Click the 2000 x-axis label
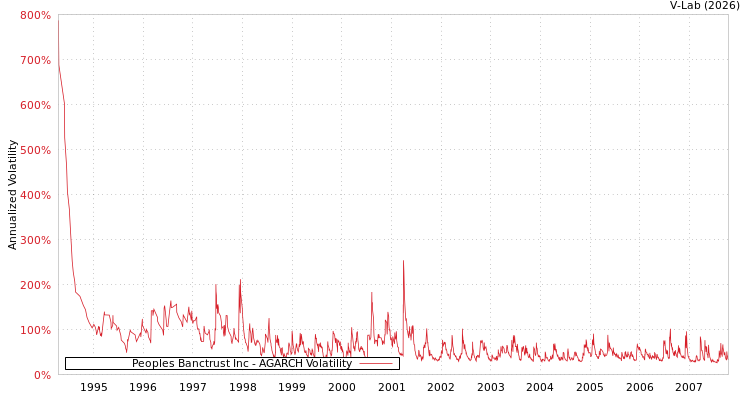750x400 pixels. click(342, 387)
